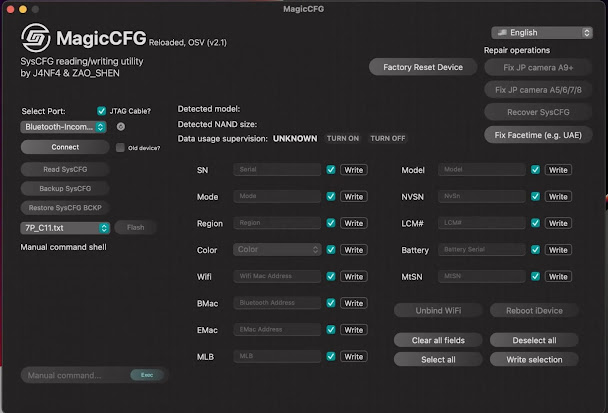Click the Backup SysCFG button
608x413 pixels.
[65, 188]
